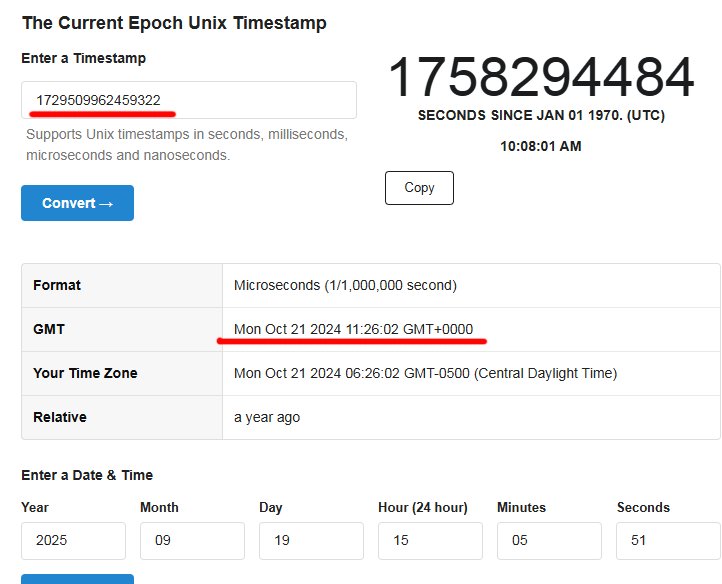Click the 'Relative' row label
This screenshot has height=584, width=722.
click(60, 417)
